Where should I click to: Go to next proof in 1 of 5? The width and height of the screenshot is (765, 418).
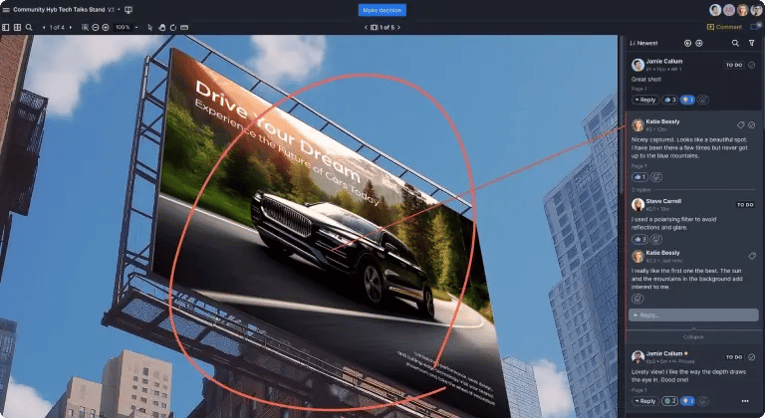point(399,27)
